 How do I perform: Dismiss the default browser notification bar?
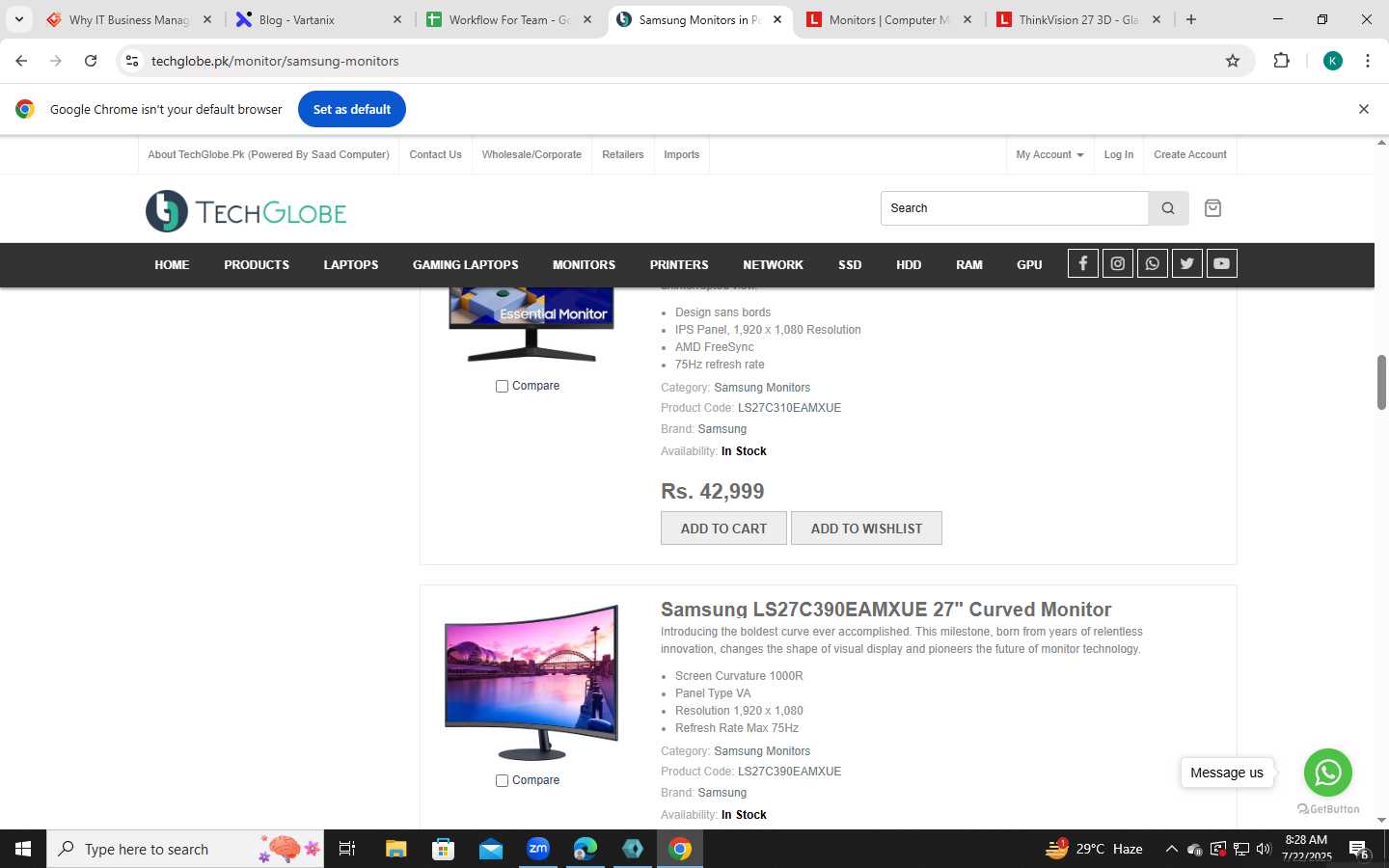[1364, 109]
